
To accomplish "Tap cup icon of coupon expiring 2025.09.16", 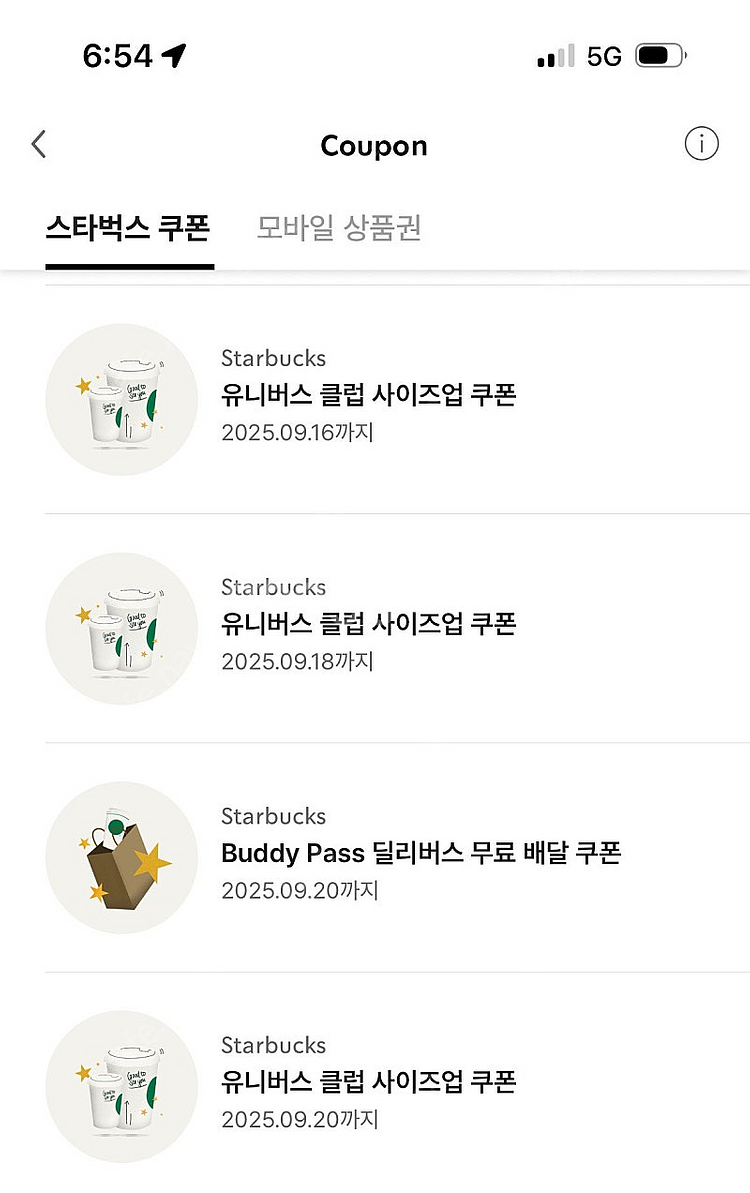I will (121, 399).
